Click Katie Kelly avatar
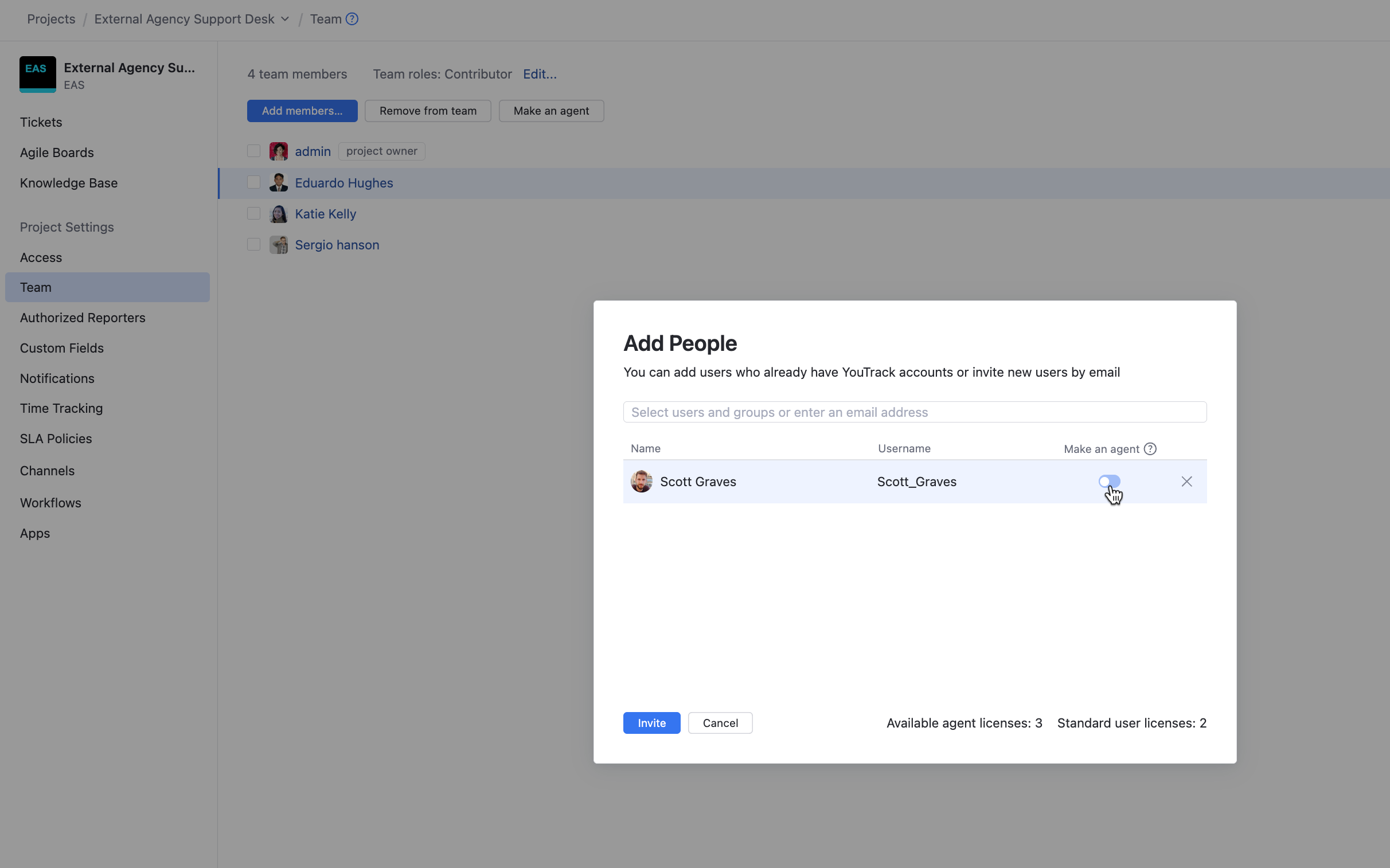The width and height of the screenshot is (1390, 868). pyautogui.click(x=279, y=214)
